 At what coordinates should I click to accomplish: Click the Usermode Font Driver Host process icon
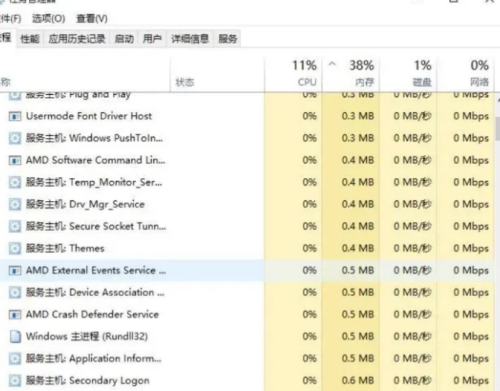(15, 116)
